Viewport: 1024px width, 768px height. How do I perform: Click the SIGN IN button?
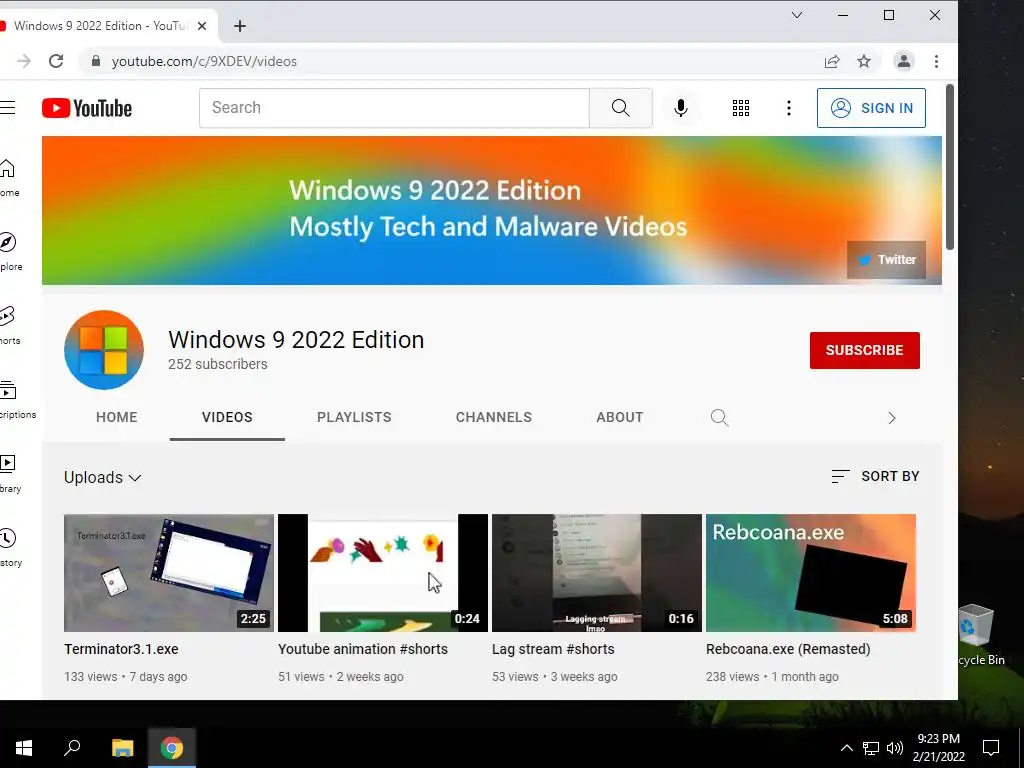pos(871,108)
